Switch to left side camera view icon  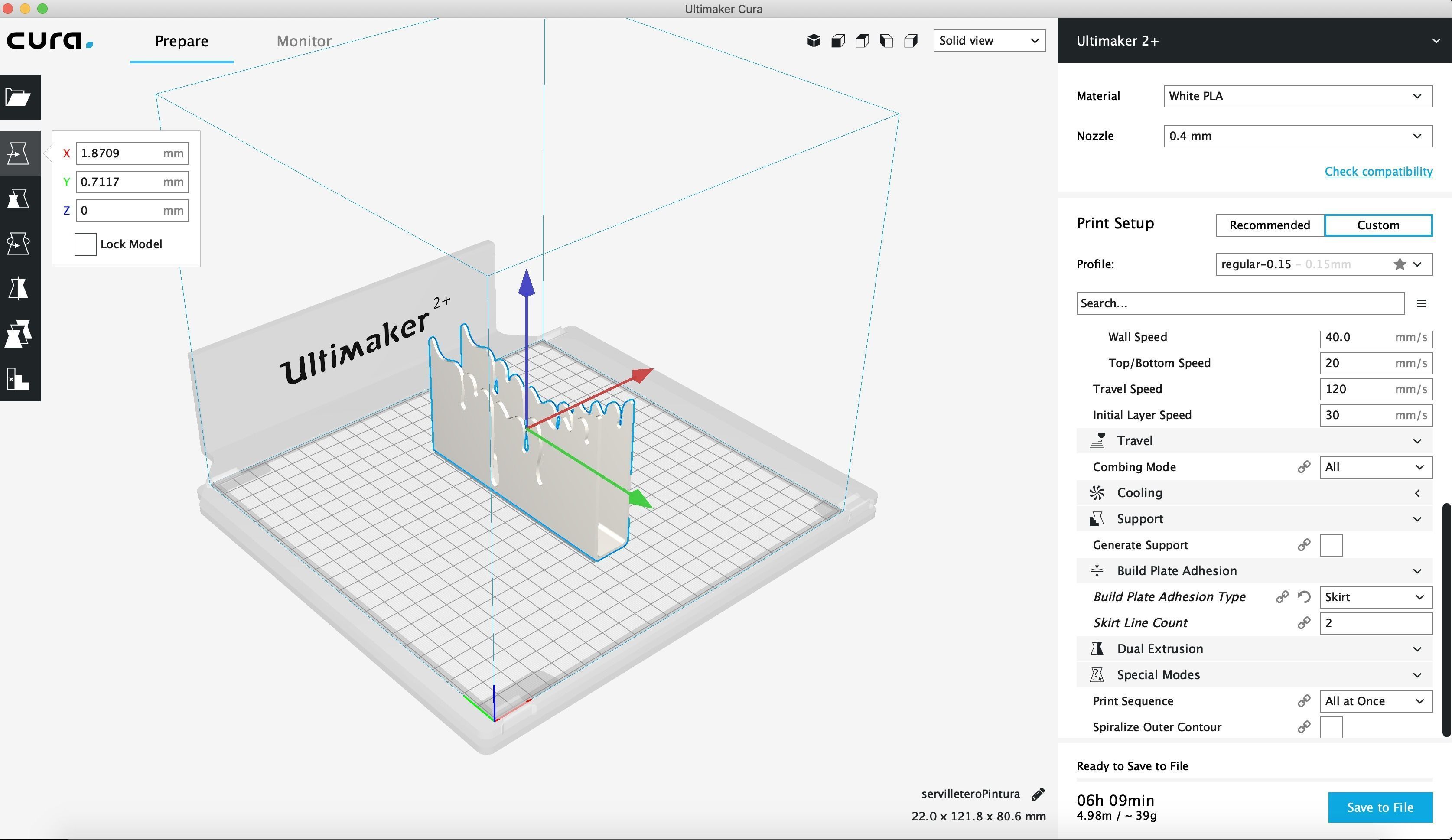click(x=887, y=41)
